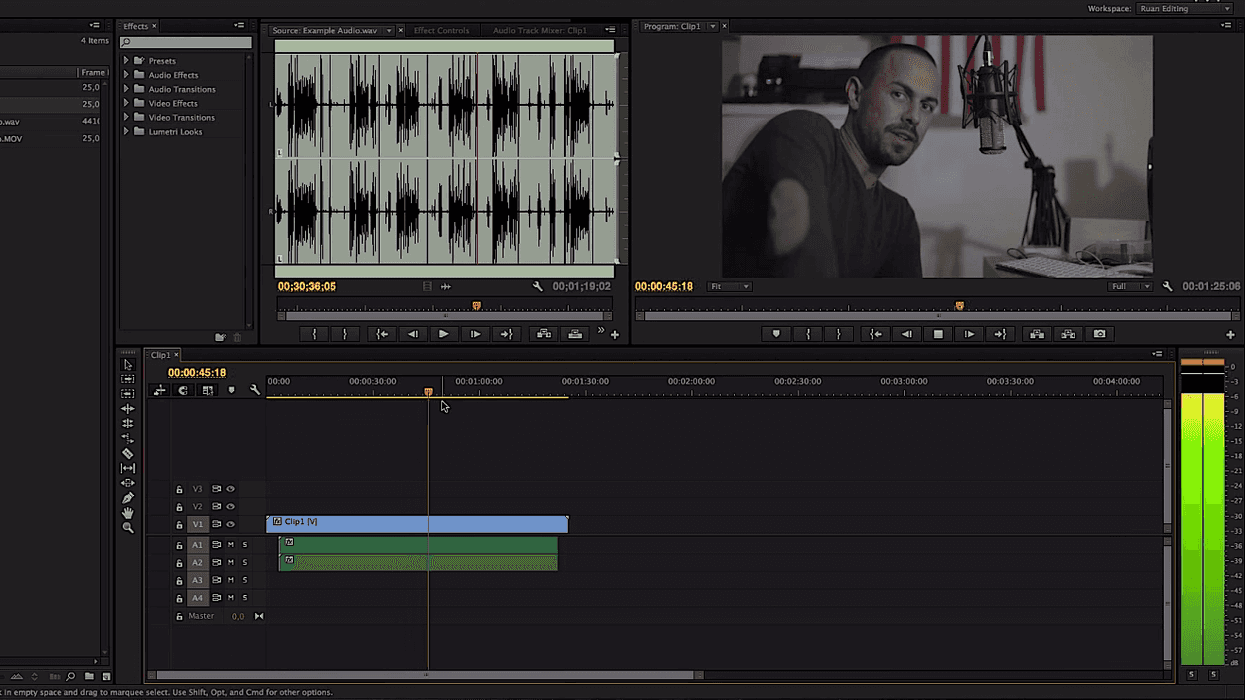Toggle V2 track output eye
1245x700 pixels.
pos(230,507)
